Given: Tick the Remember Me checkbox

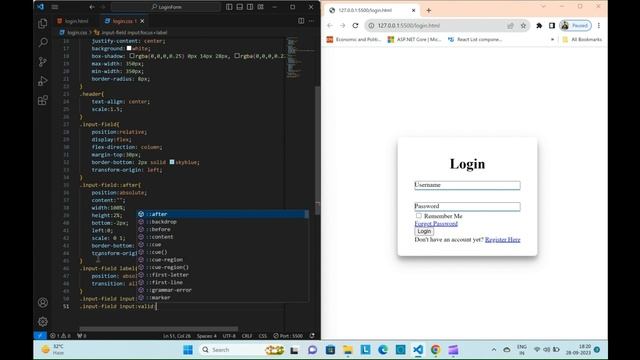Looking at the screenshot, I should coord(419,216).
